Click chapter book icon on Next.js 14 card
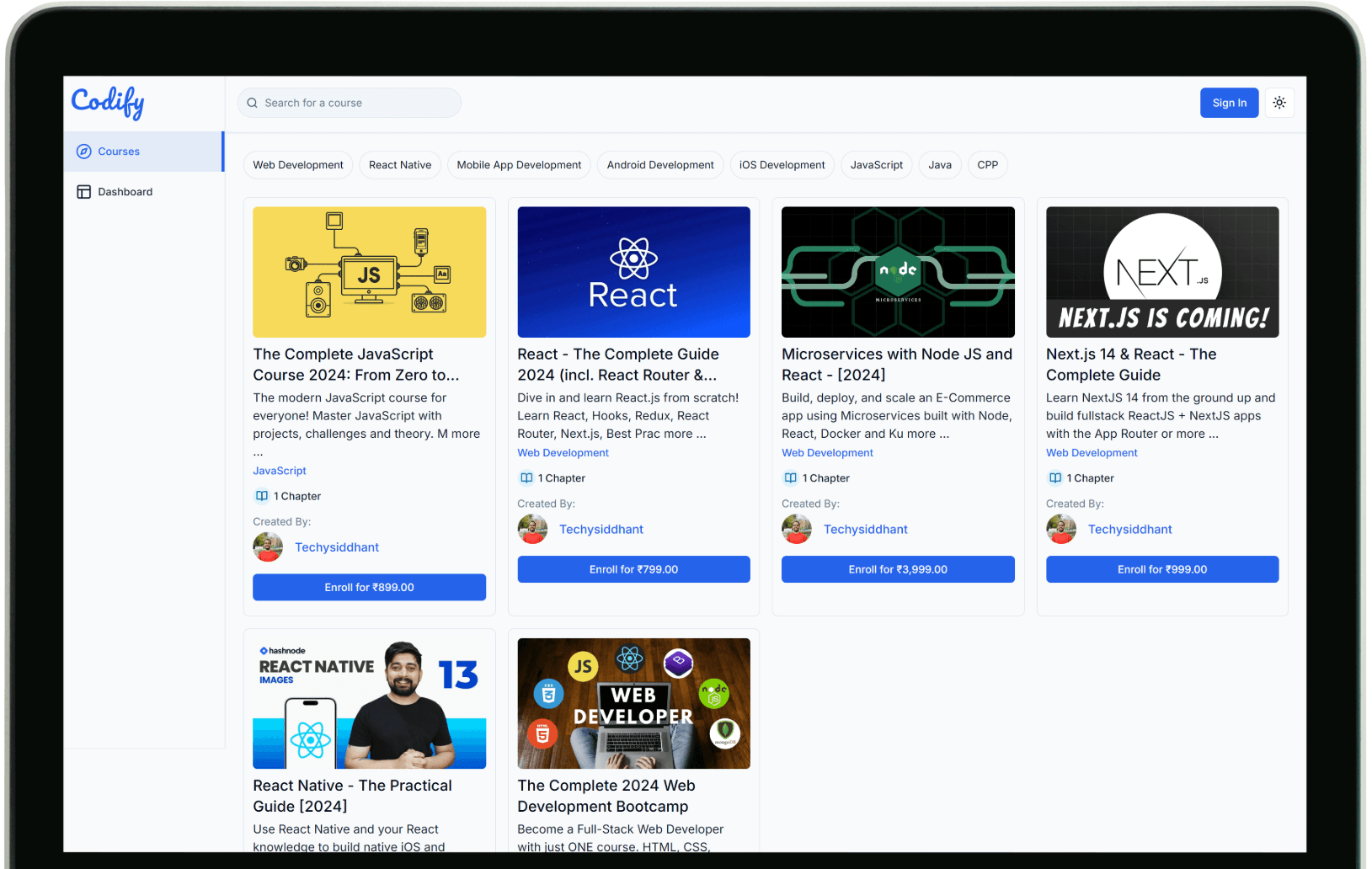The height and width of the screenshot is (869, 1372). point(1055,478)
